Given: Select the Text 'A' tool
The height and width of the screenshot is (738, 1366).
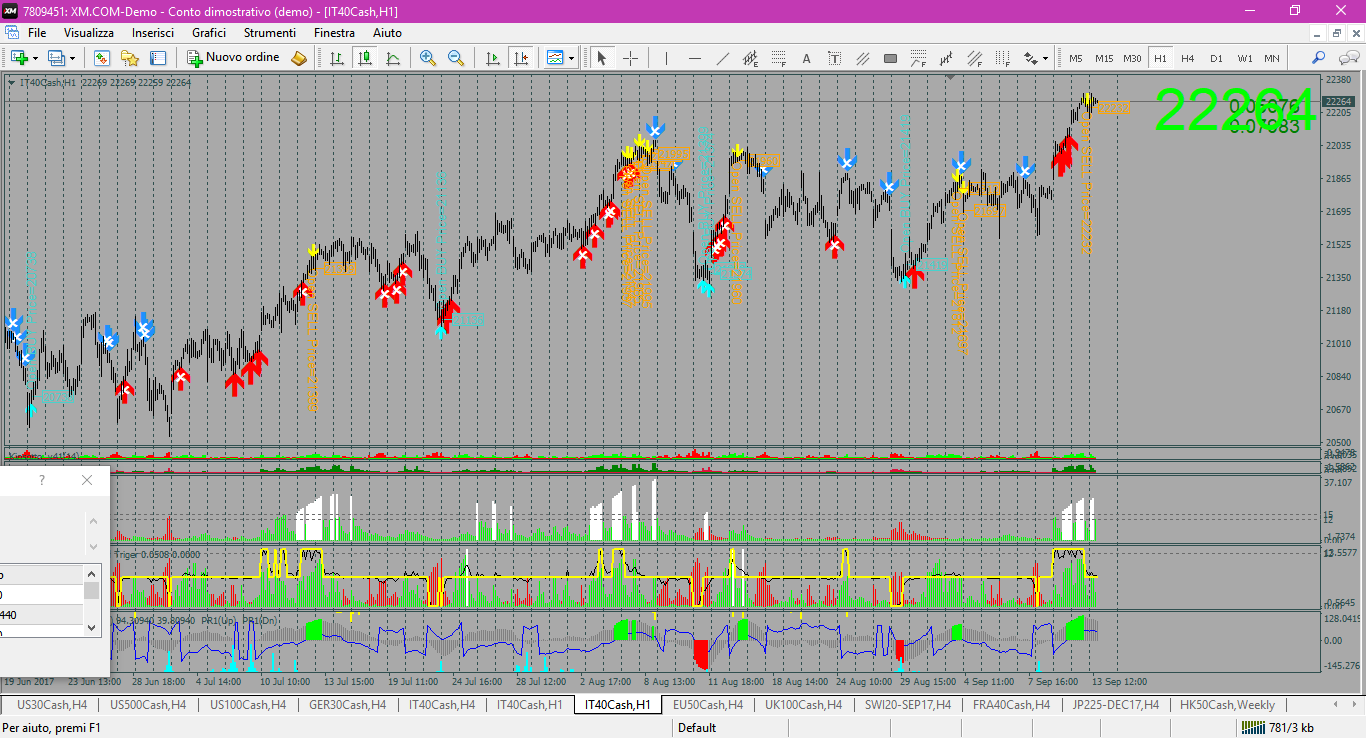Looking at the screenshot, I should [x=807, y=58].
